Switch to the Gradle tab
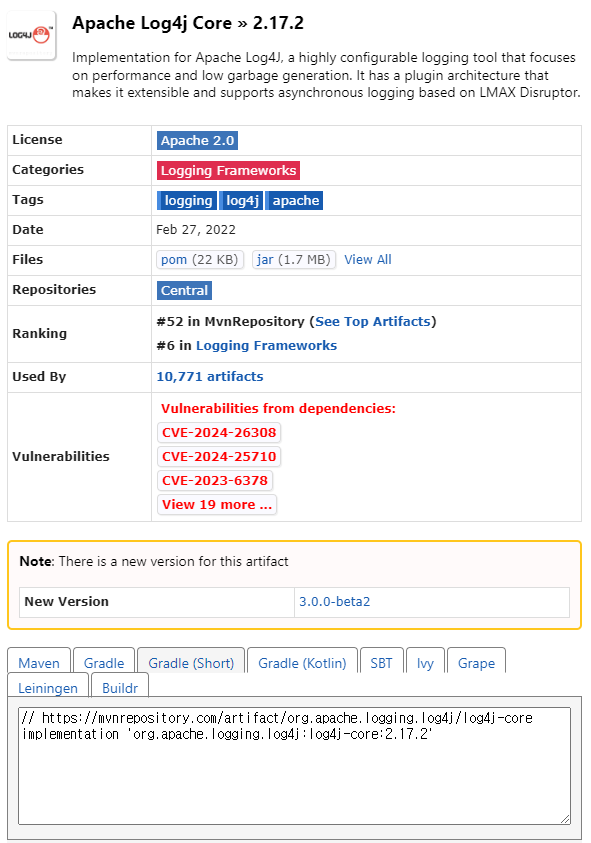Image resolution: width=591 pixels, height=843 pixels. (x=104, y=663)
